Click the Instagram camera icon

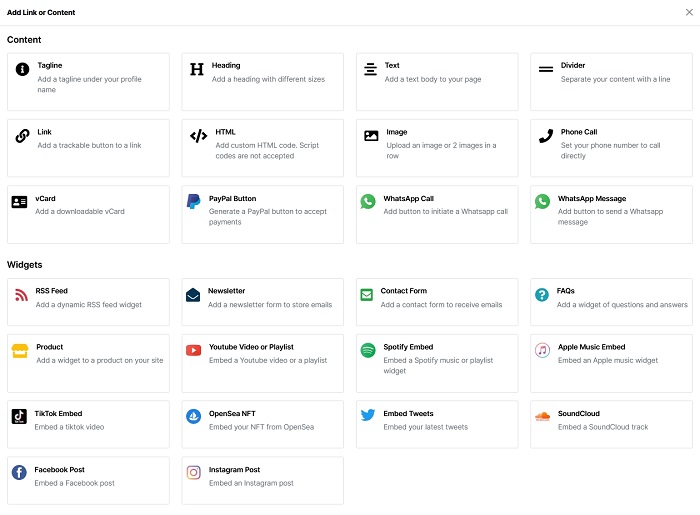coord(193,472)
